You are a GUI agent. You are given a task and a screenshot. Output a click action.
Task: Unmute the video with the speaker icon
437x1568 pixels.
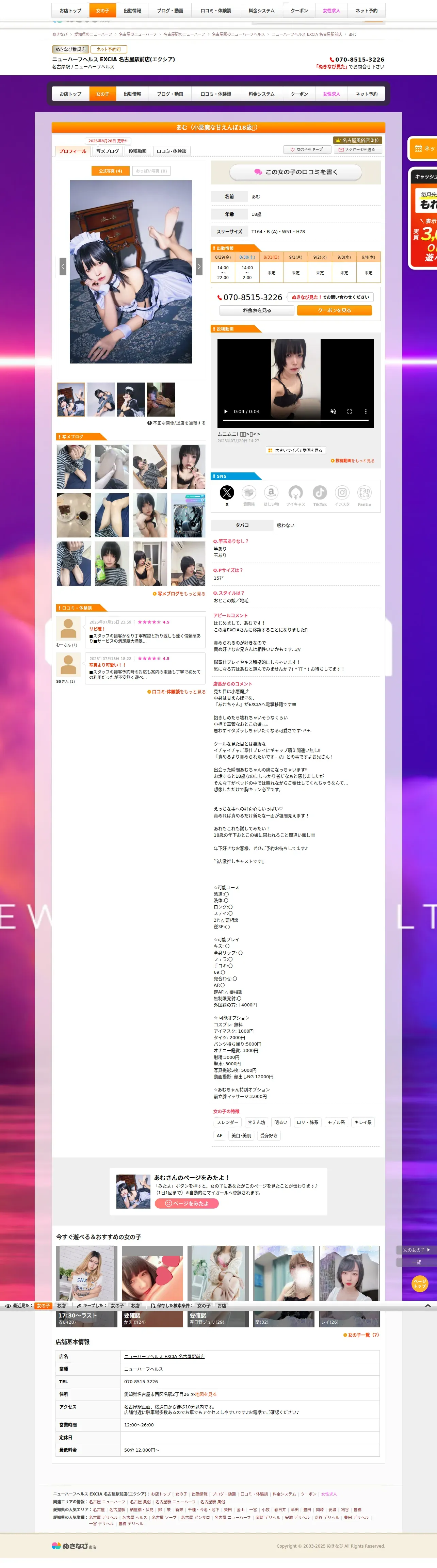tap(333, 411)
